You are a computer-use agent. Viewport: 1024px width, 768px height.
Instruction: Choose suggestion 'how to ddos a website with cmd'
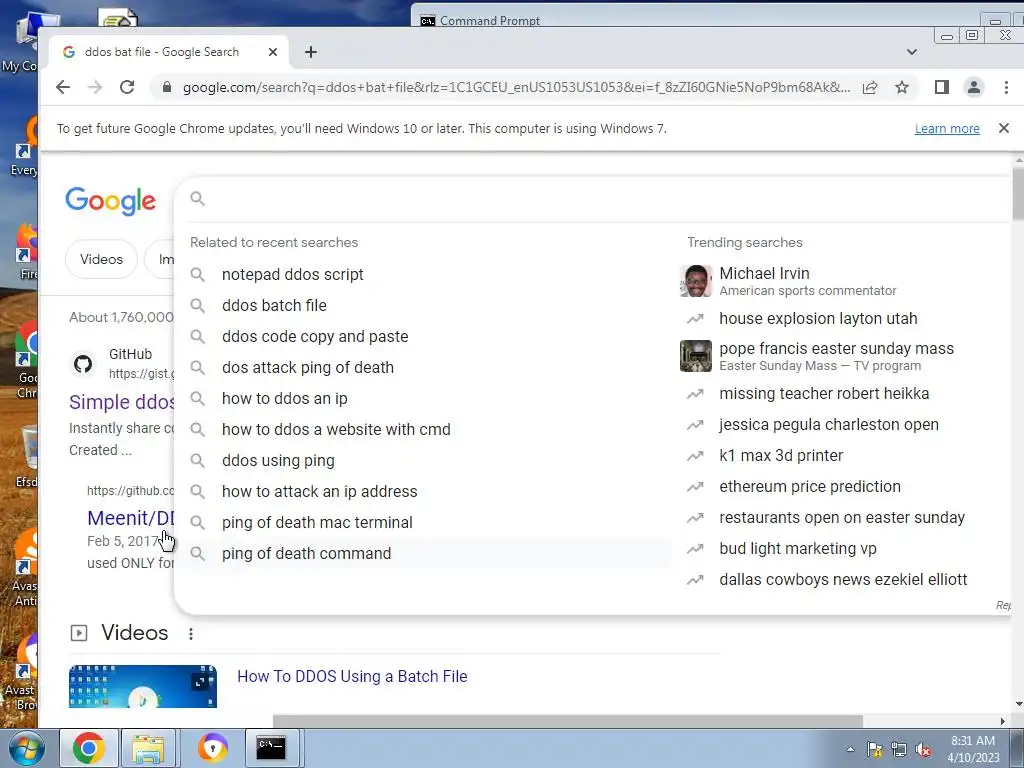(x=336, y=429)
